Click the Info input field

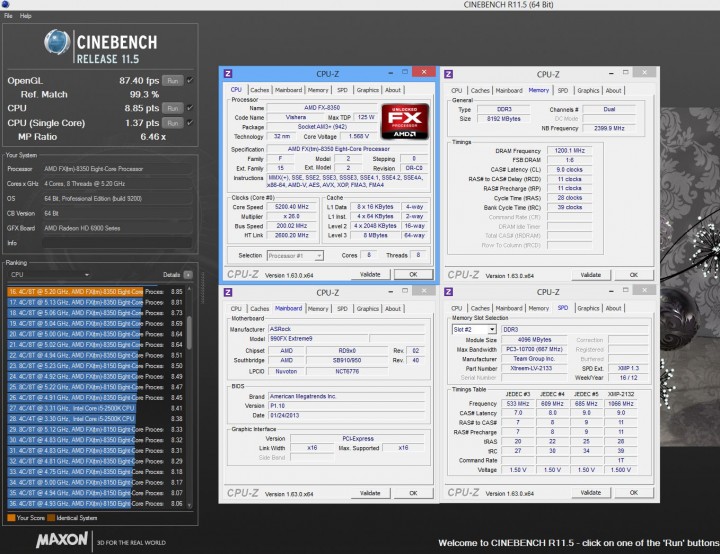pos(117,243)
